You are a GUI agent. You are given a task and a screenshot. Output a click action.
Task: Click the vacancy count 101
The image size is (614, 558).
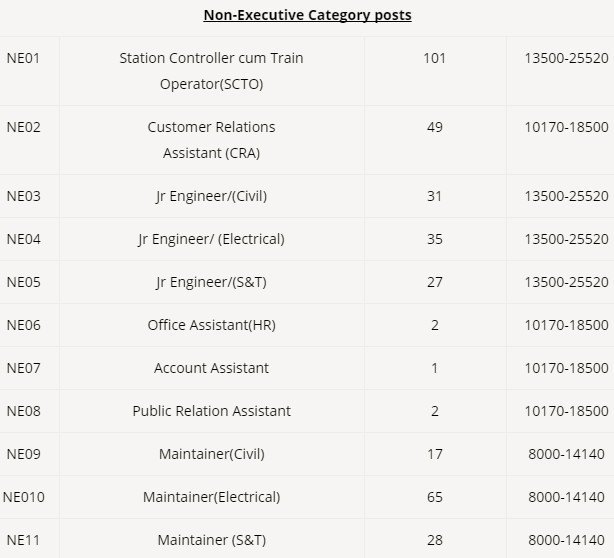tap(434, 58)
